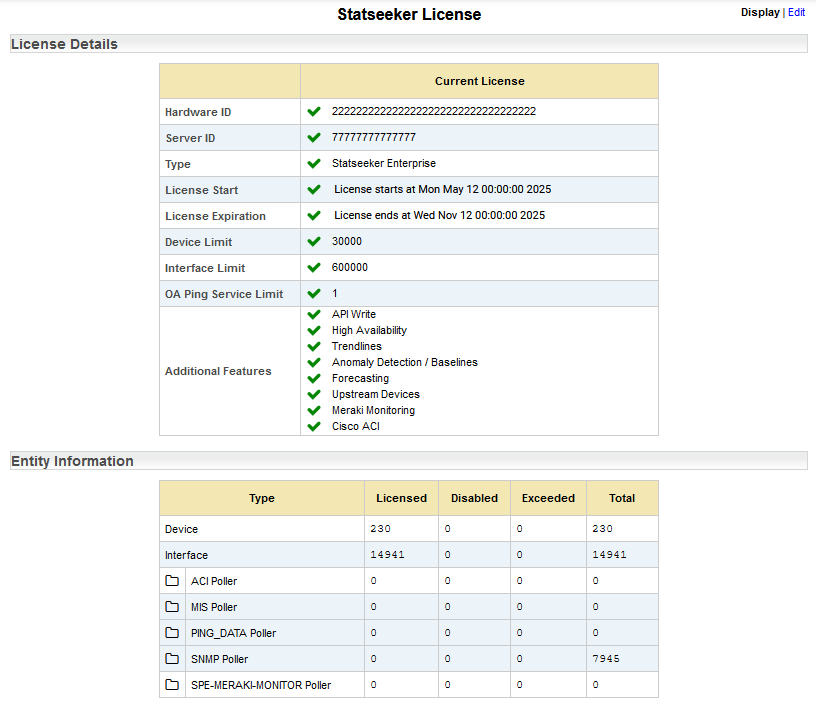The height and width of the screenshot is (710, 816).
Task: Expand the PING_DATA Poller folder icon
Action: click(172, 632)
